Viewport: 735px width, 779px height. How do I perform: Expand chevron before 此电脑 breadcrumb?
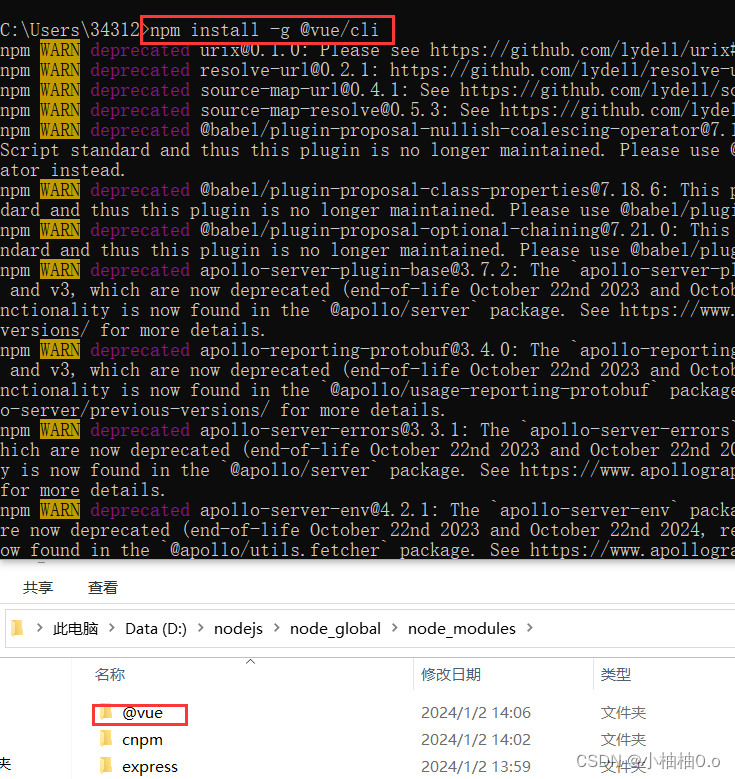[x=39, y=628]
